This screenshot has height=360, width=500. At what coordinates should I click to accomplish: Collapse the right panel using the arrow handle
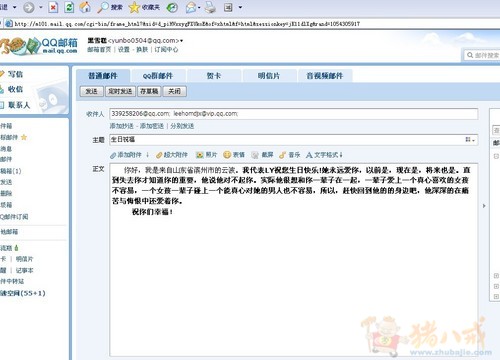(484, 206)
